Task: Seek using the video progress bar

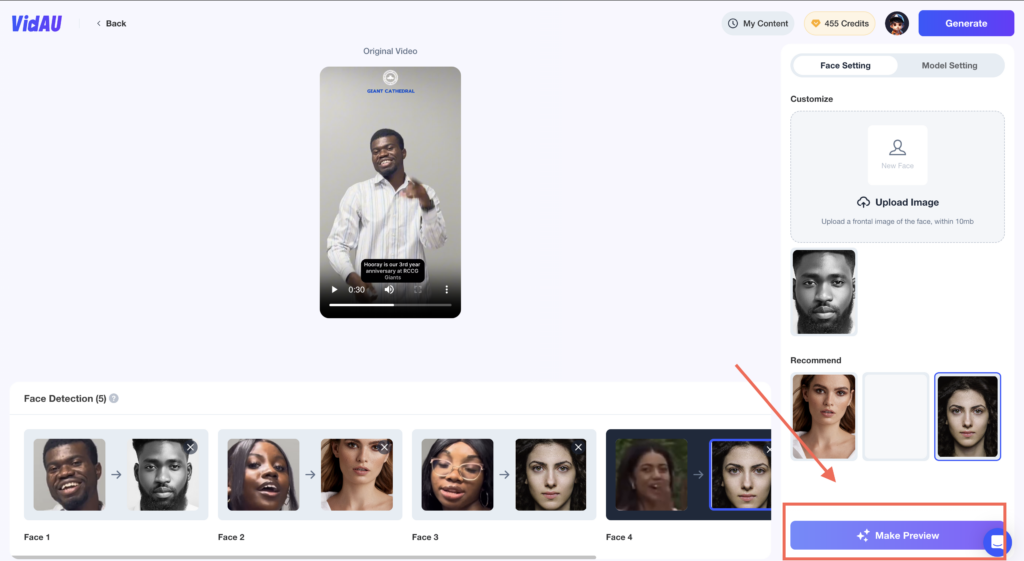Action: pos(390,305)
